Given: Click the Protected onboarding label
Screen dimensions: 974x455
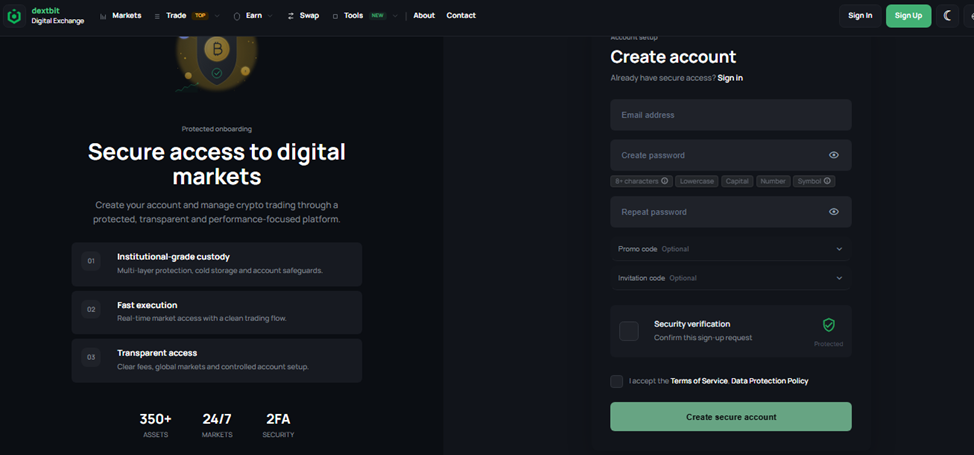Looking at the screenshot, I should (217, 129).
